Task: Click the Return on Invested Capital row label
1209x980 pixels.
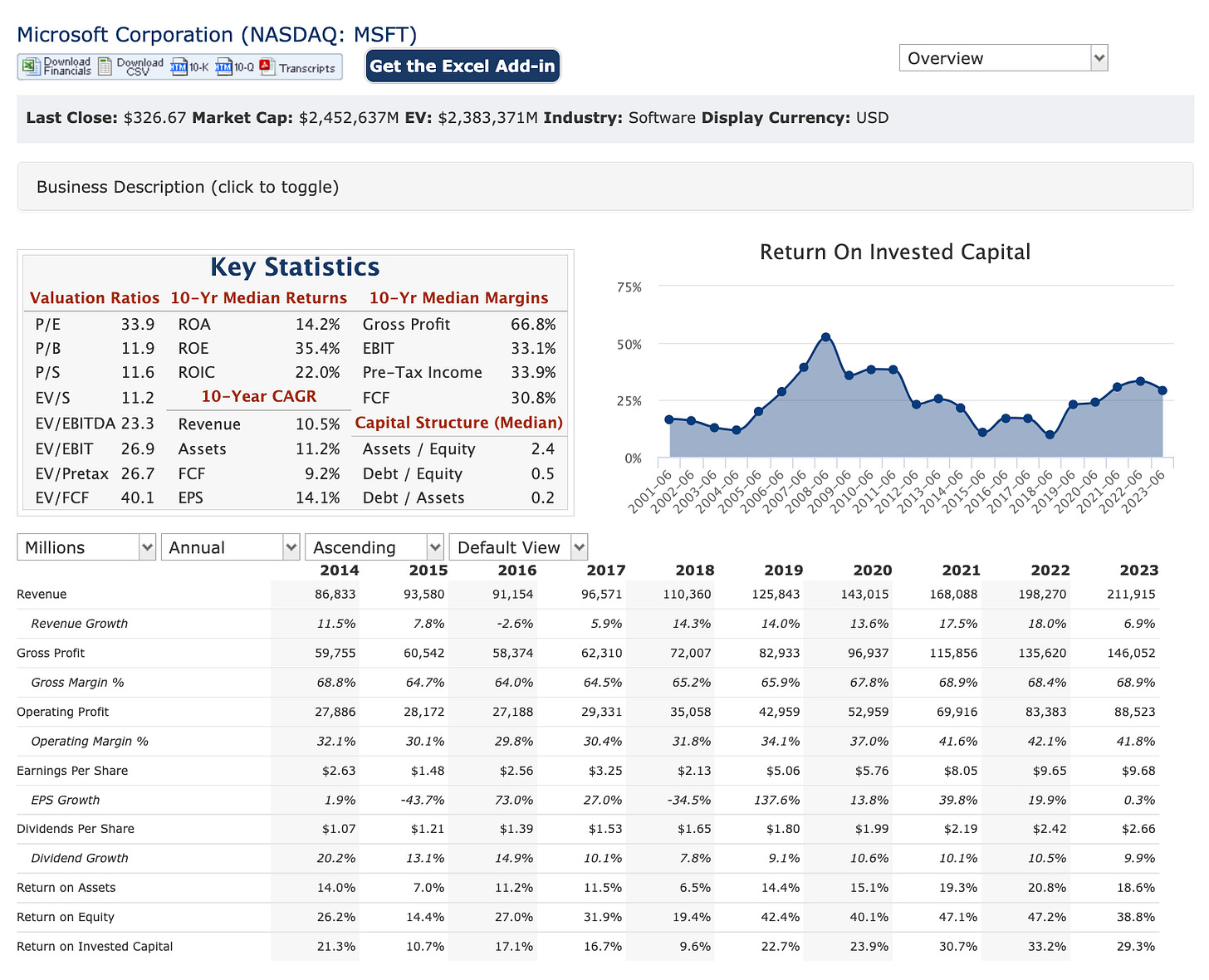Action: click(x=95, y=947)
